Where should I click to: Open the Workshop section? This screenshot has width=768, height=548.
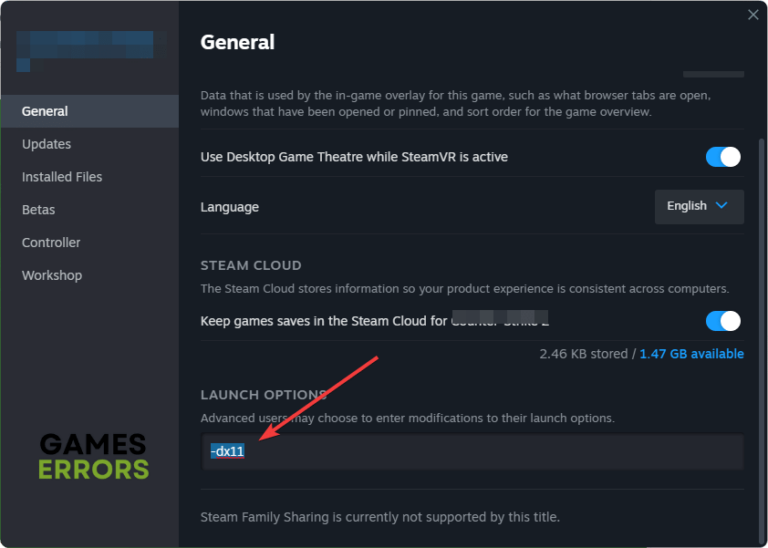pyautogui.click(x=52, y=276)
